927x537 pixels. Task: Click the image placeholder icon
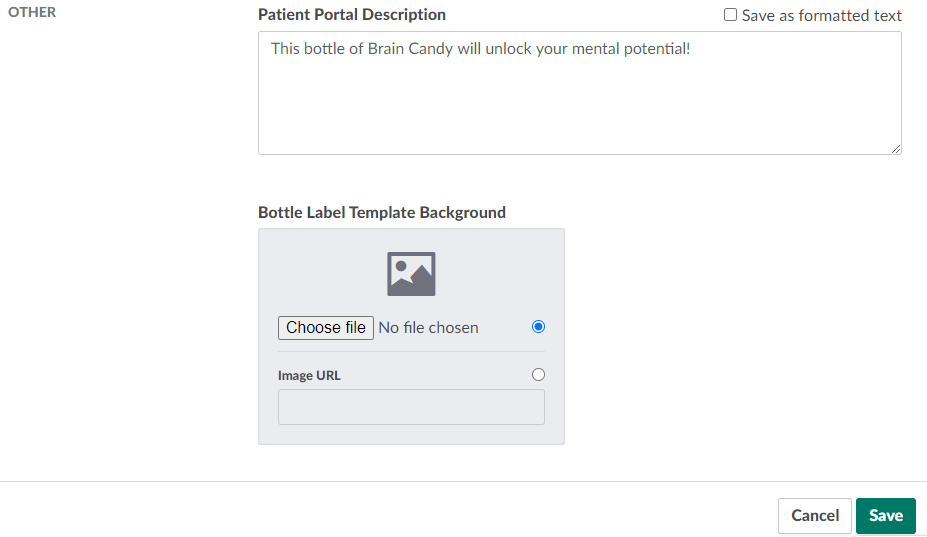click(411, 274)
